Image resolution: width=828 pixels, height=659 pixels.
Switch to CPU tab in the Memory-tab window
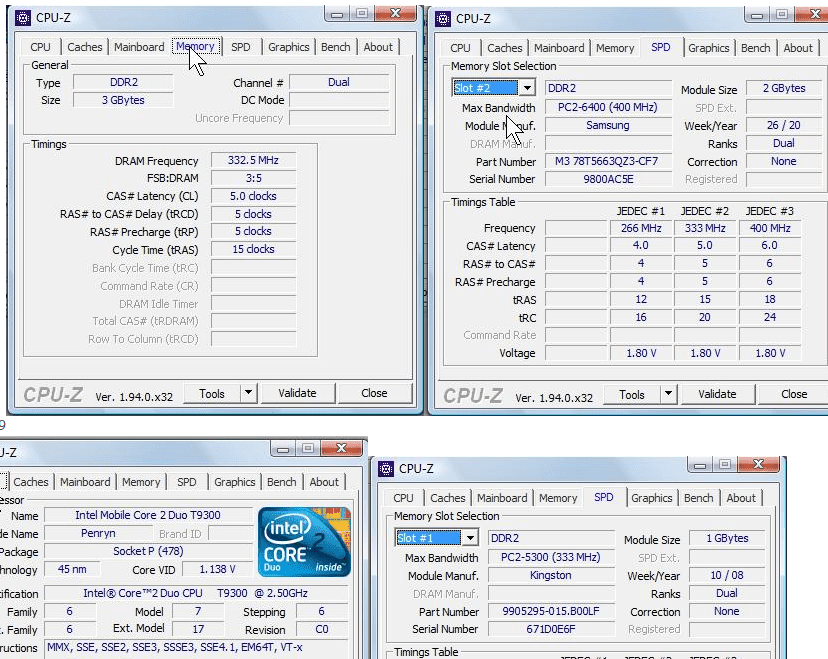40,47
